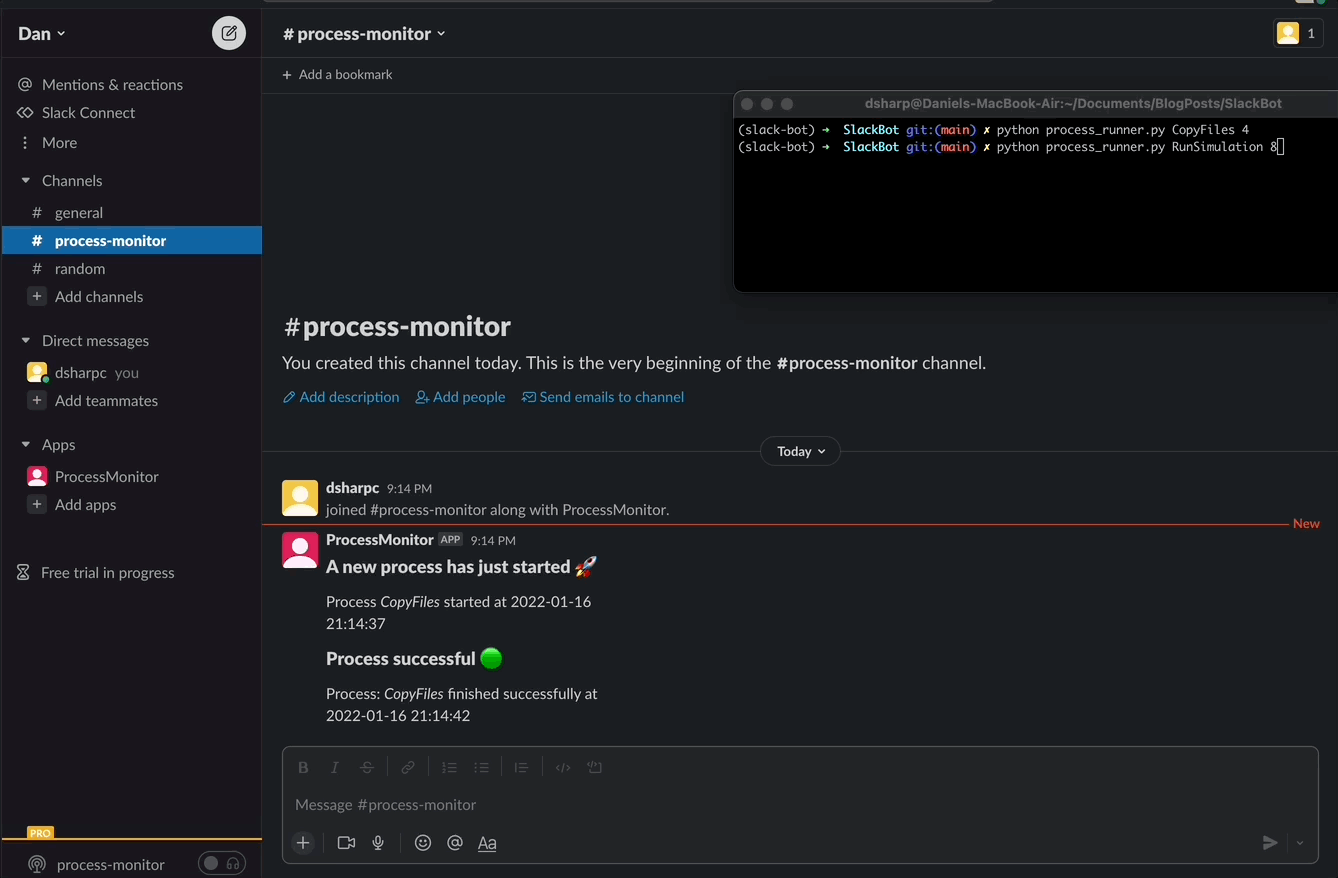1338x878 pixels.
Task: Click the compose new message icon
Action: (229, 34)
